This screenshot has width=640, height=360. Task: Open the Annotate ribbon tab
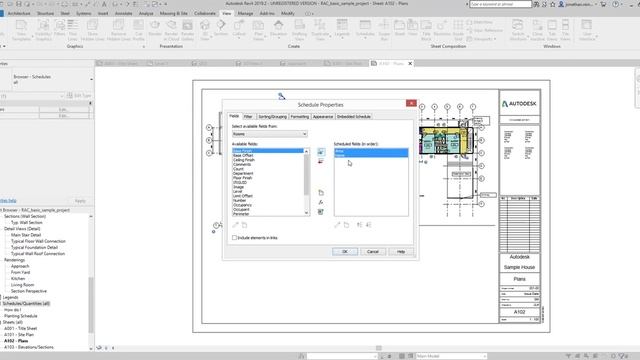pos(123,13)
